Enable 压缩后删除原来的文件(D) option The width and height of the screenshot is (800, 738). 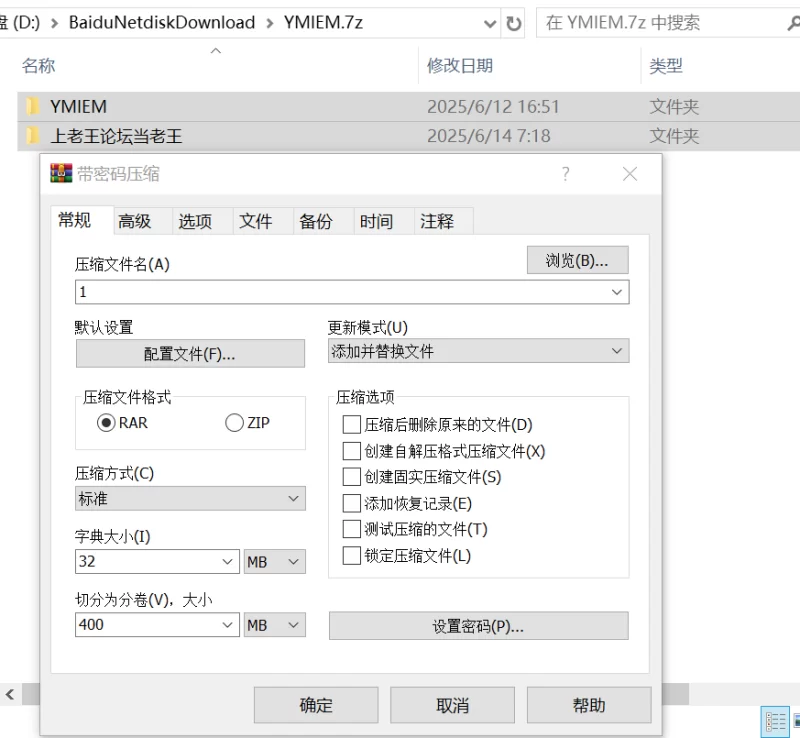pyautogui.click(x=352, y=424)
